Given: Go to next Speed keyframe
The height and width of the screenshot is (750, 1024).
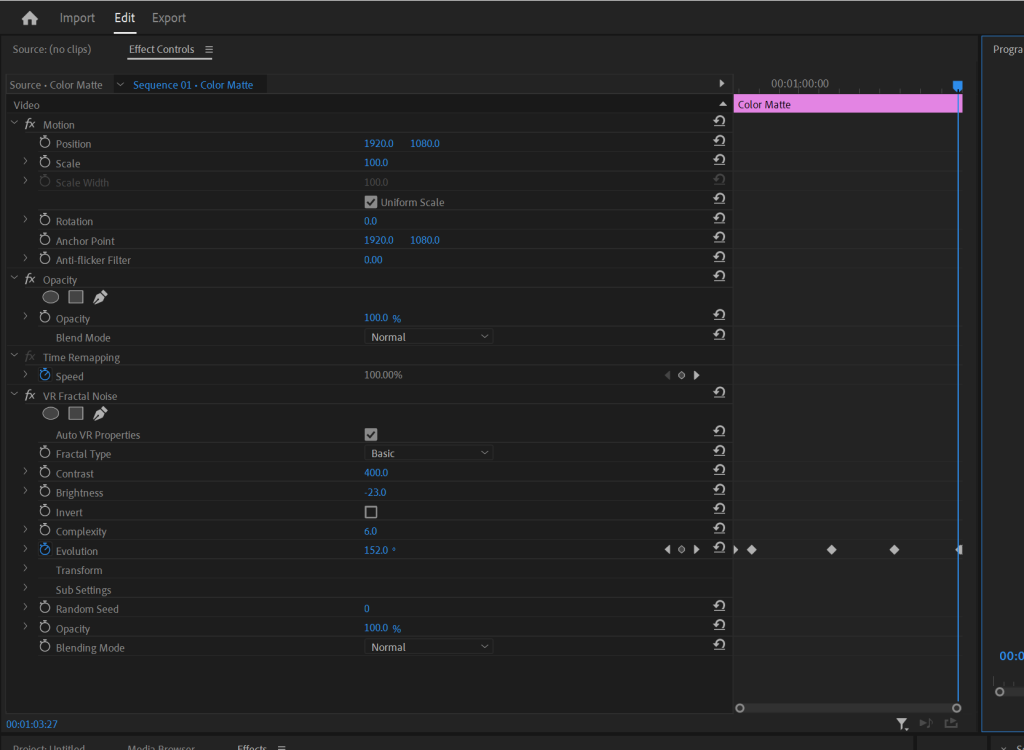Looking at the screenshot, I should click(697, 375).
